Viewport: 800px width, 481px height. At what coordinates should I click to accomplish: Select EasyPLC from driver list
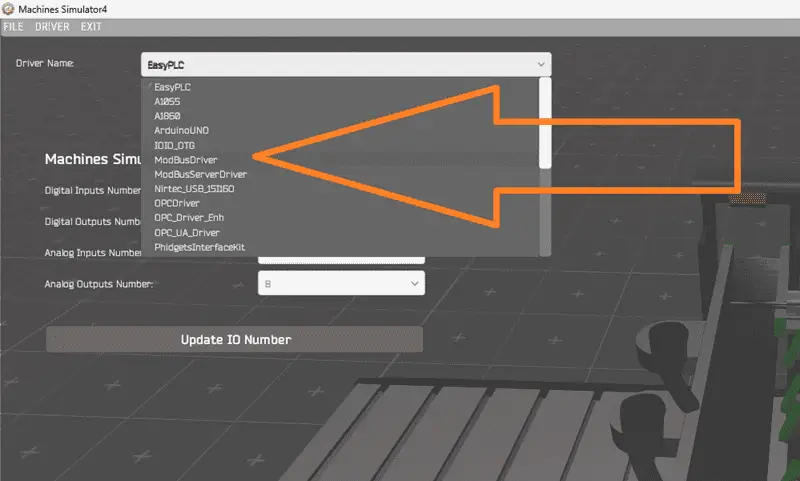point(172,87)
